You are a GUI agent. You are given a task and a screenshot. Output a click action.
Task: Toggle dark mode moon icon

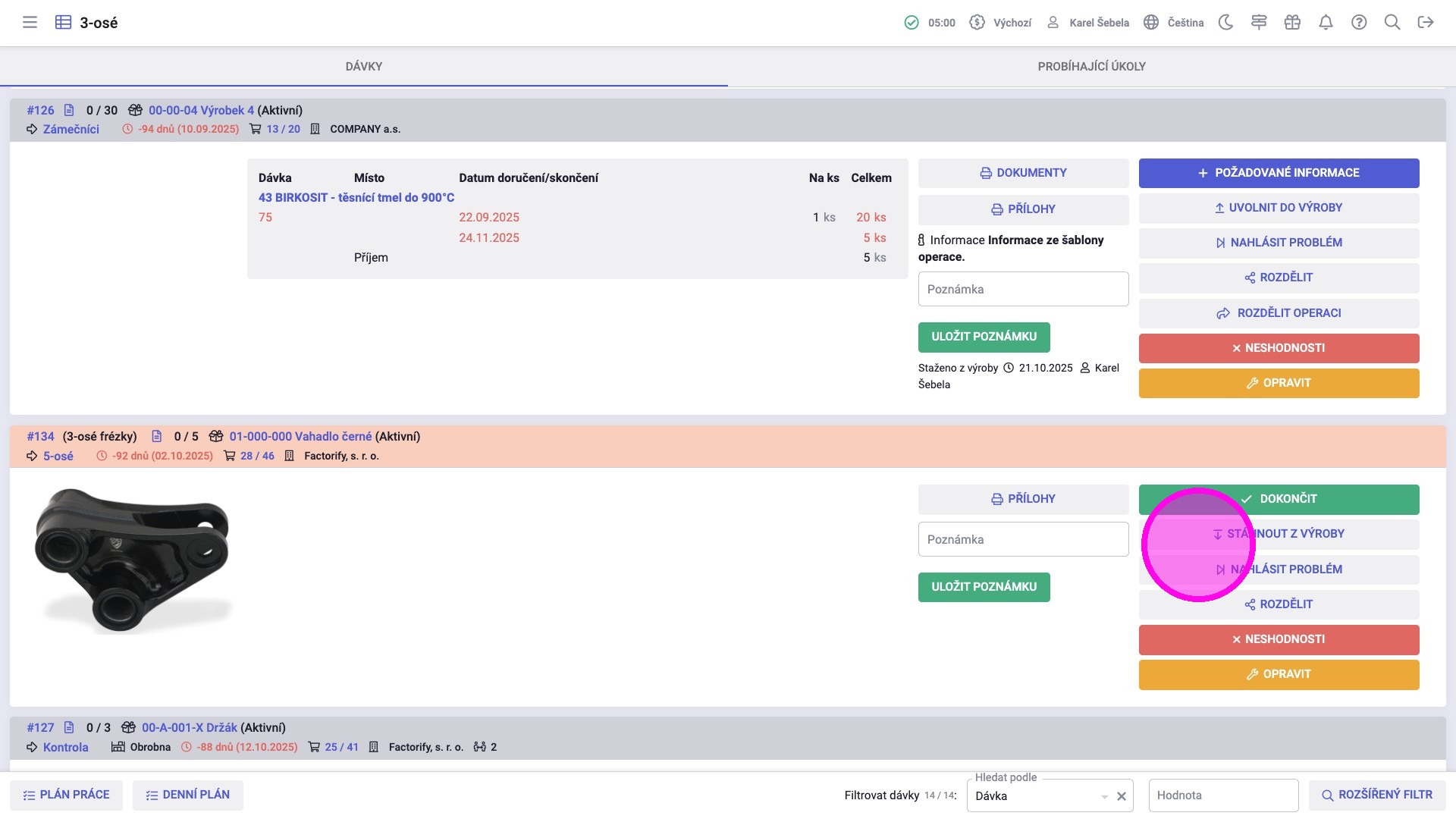tap(1225, 23)
